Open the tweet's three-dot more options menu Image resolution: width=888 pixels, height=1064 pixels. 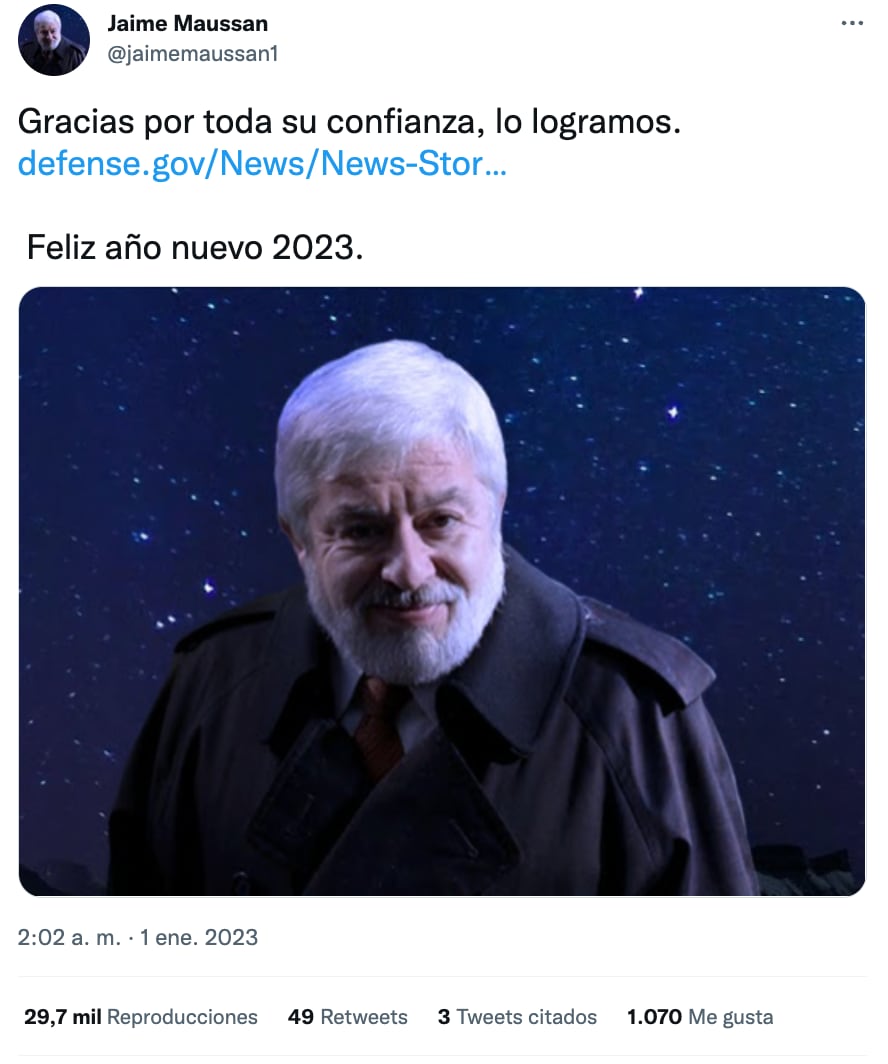click(x=851, y=23)
